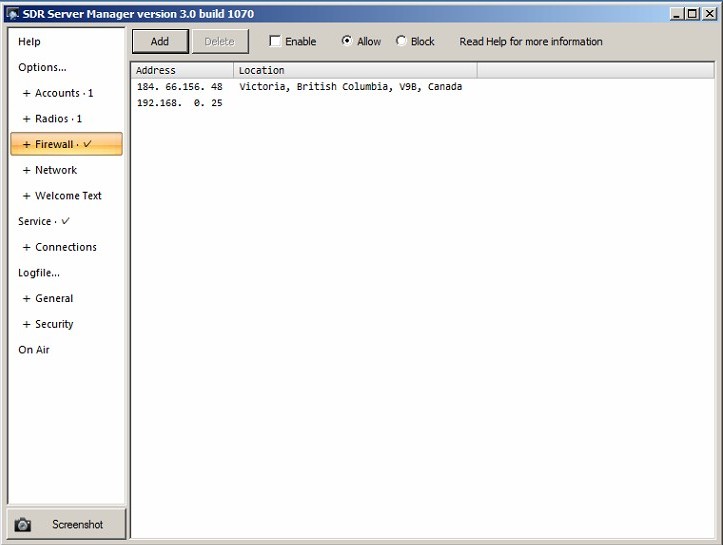Viewport: 723px width, 545px height.
Task: Expand the Firewall plus sign
Action: click(27, 144)
